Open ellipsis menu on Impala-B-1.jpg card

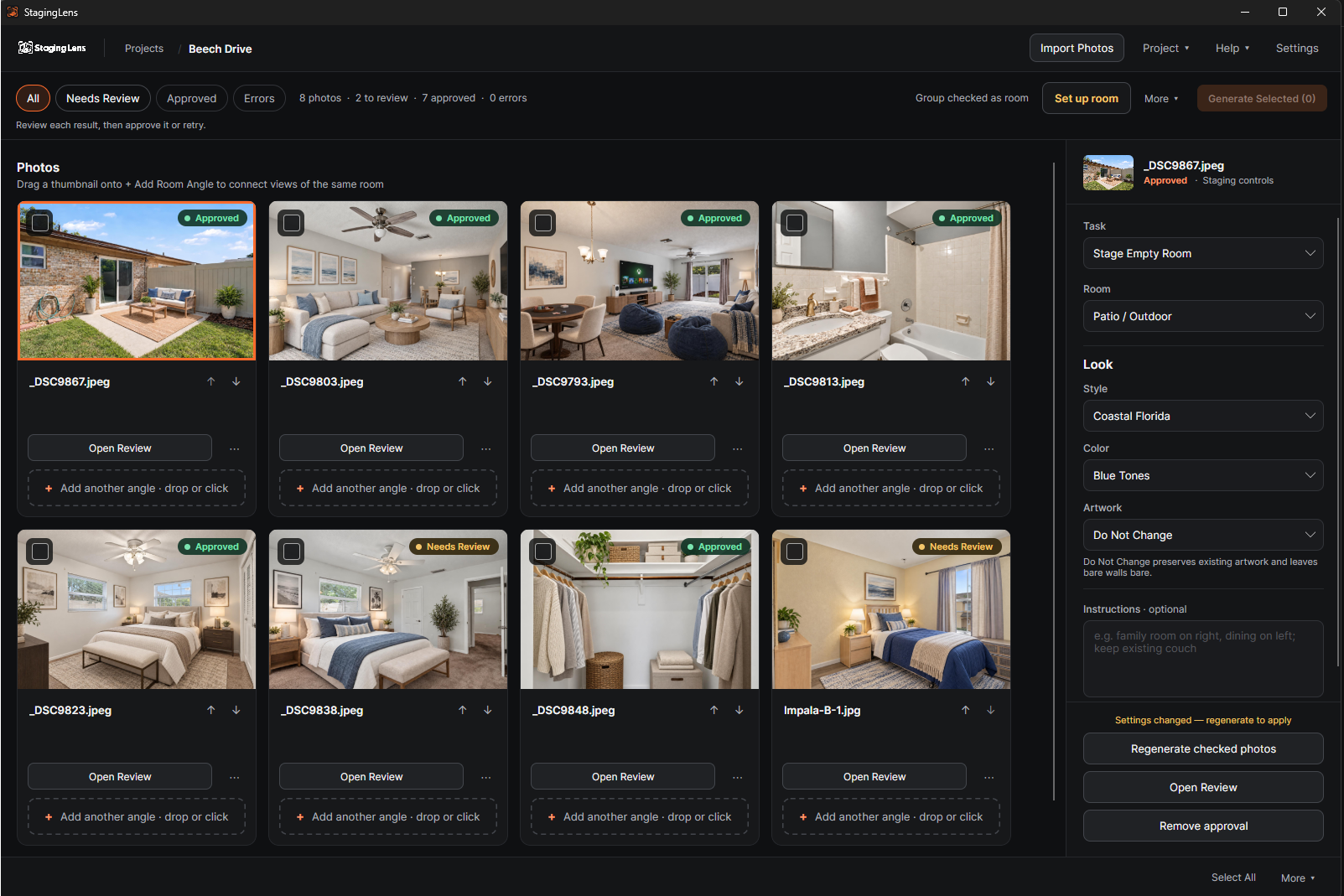[989, 777]
